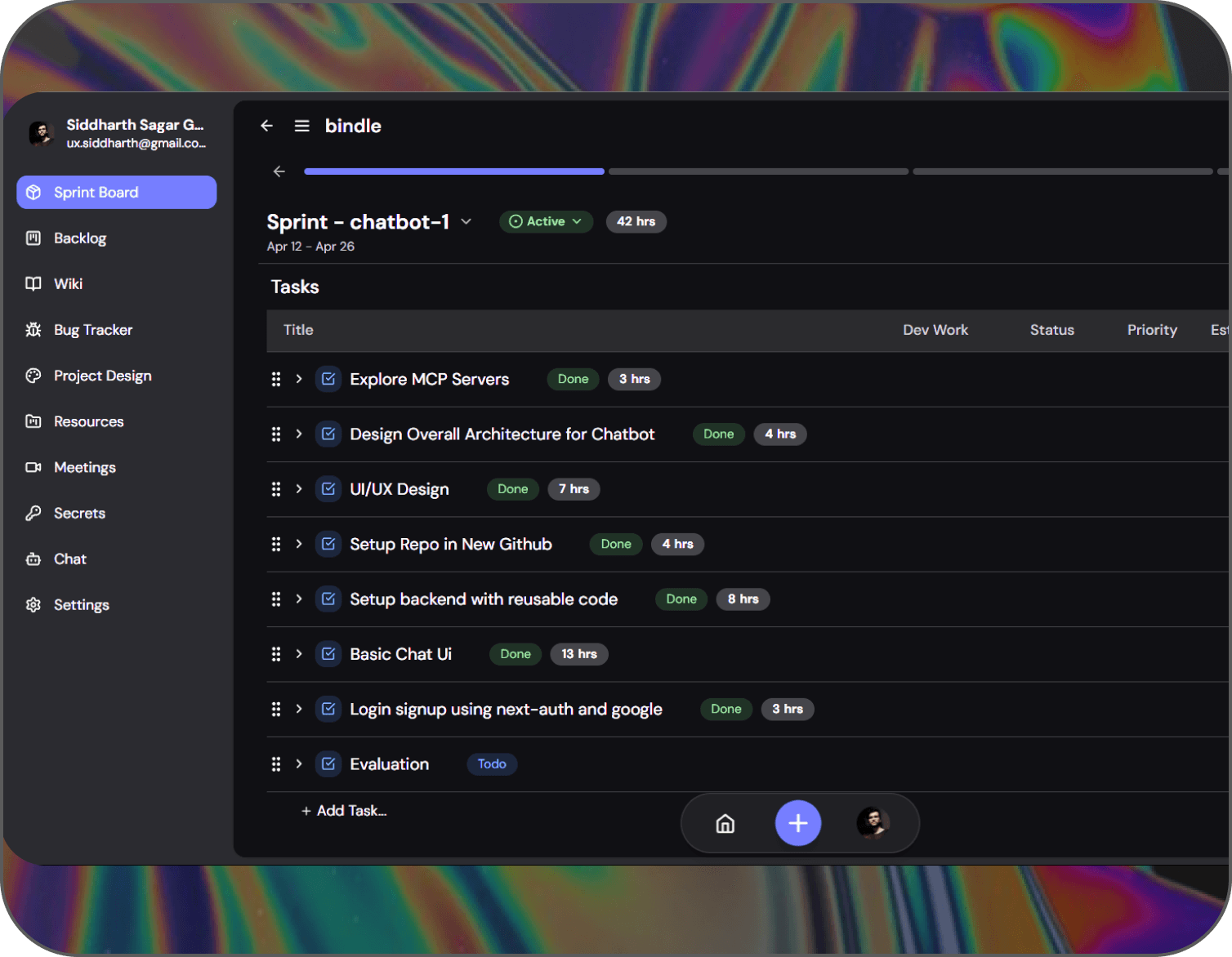Image resolution: width=1232 pixels, height=957 pixels.
Task: Click the home icon in bottom dock
Action: pos(725,824)
